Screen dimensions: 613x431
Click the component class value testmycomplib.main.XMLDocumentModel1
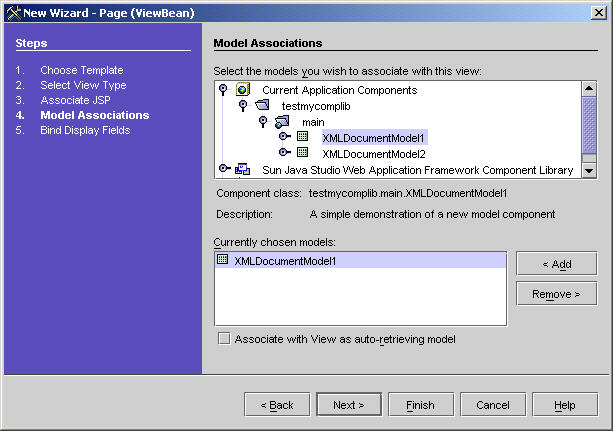click(x=408, y=193)
